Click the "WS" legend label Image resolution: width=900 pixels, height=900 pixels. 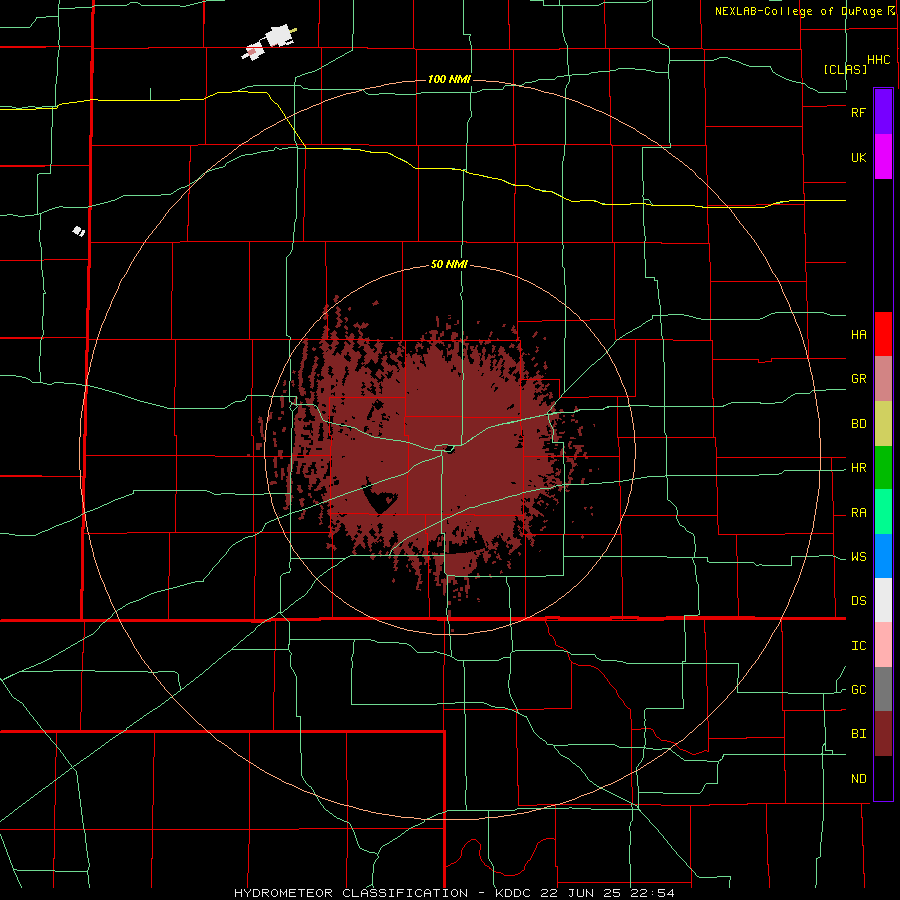point(858,557)
